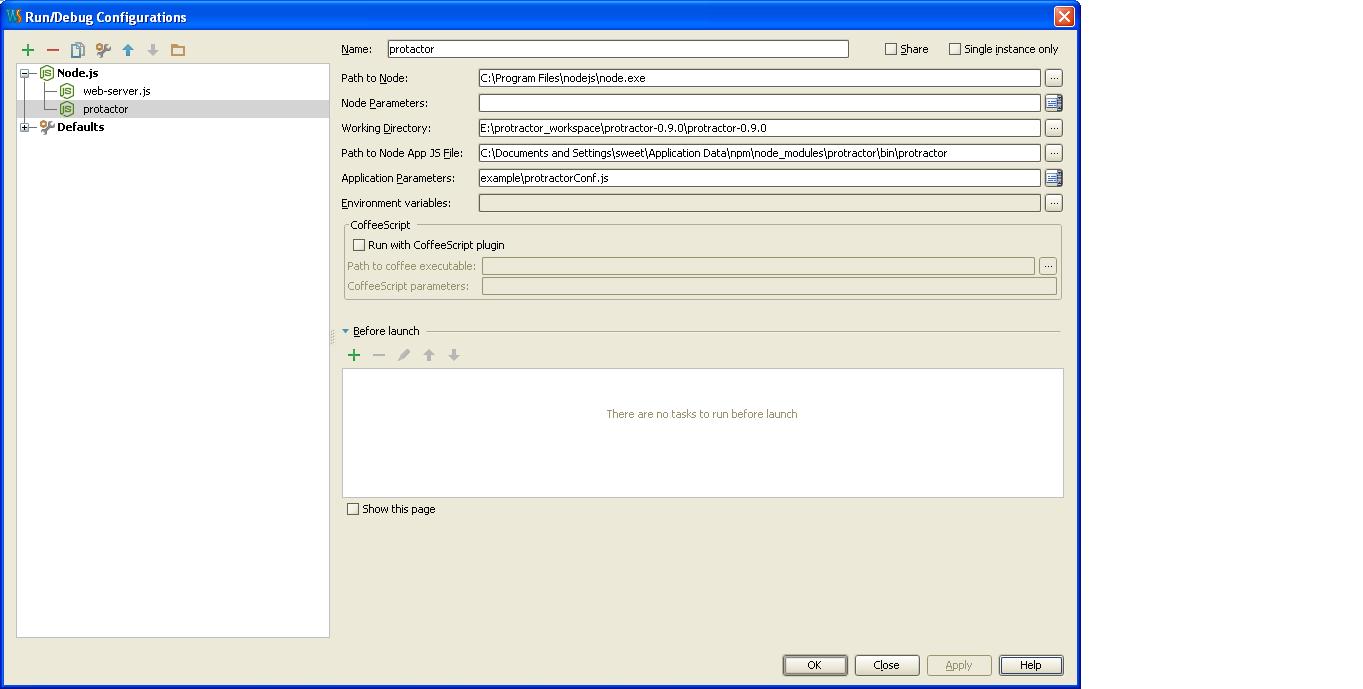
Task: Select the Node.js group label
Action: (77, 73)
